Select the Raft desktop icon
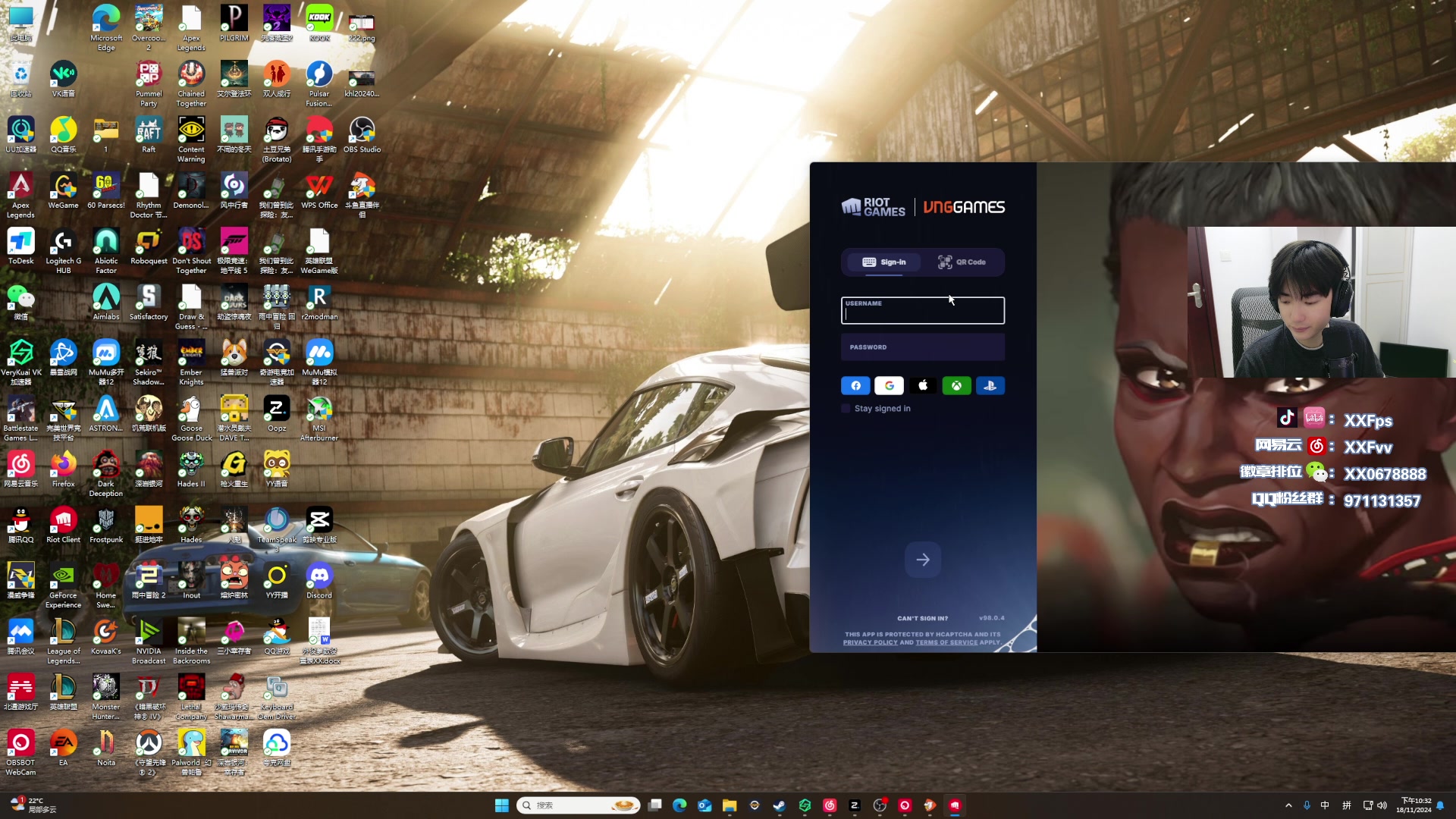This screenshot has width=1456, height=819. click(149, 135)
